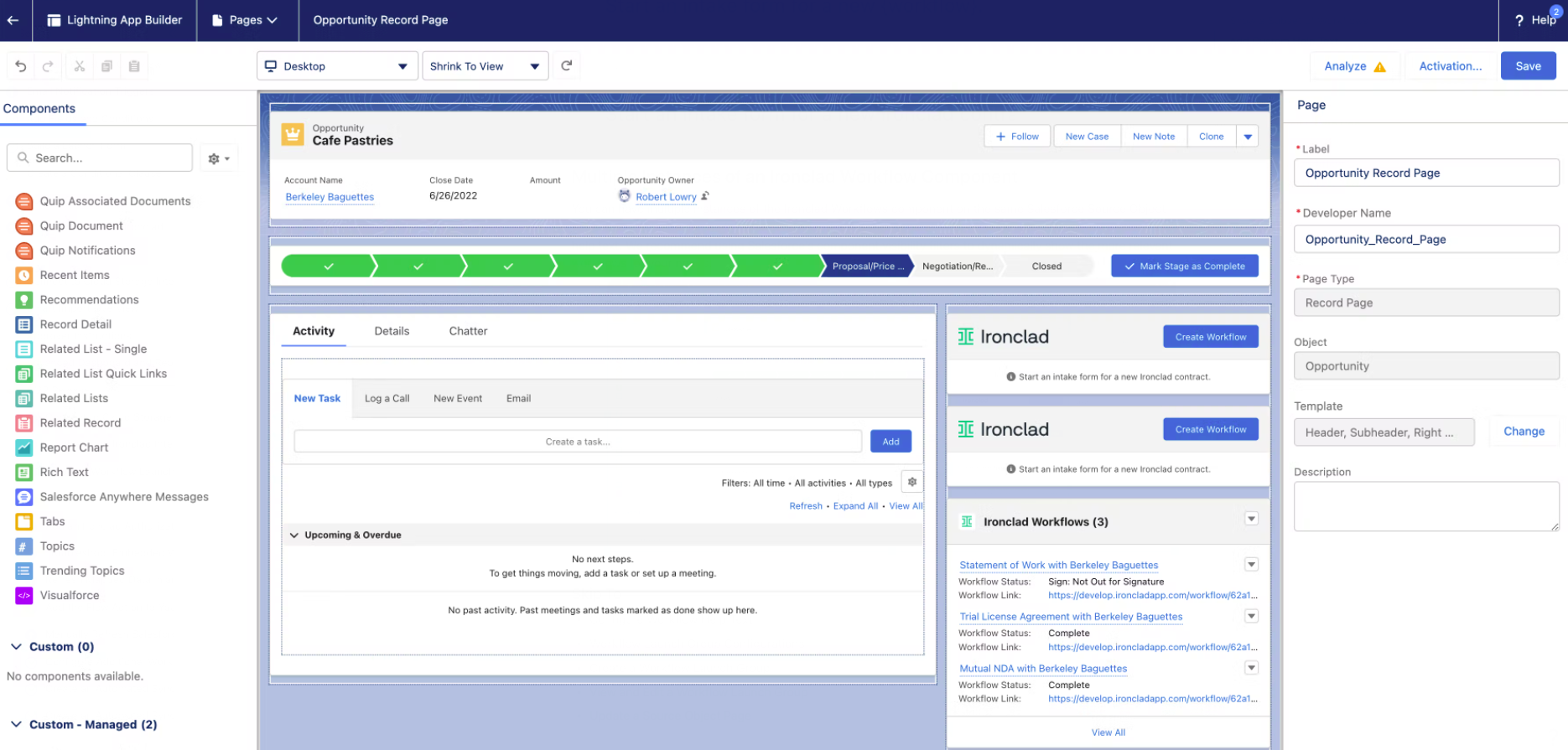Refresh the canvas preview
Image resolution: width=1568 pixels, height=750 pixels.
click(567, 65)
